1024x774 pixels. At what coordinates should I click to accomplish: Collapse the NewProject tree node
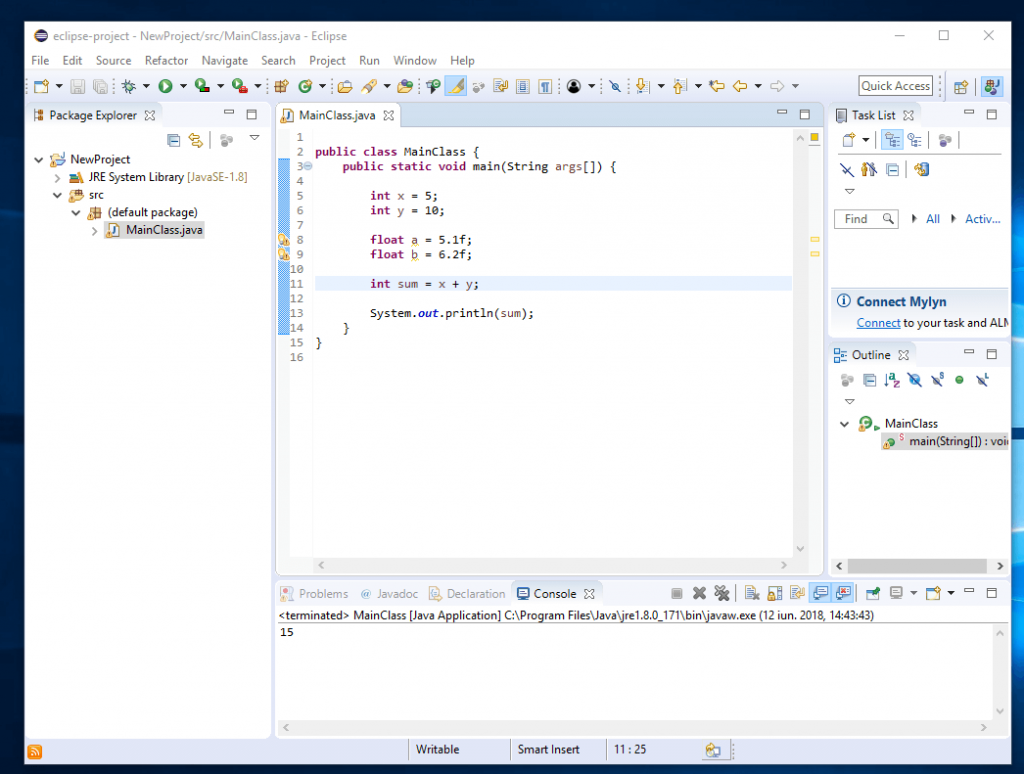coord(38,159)
